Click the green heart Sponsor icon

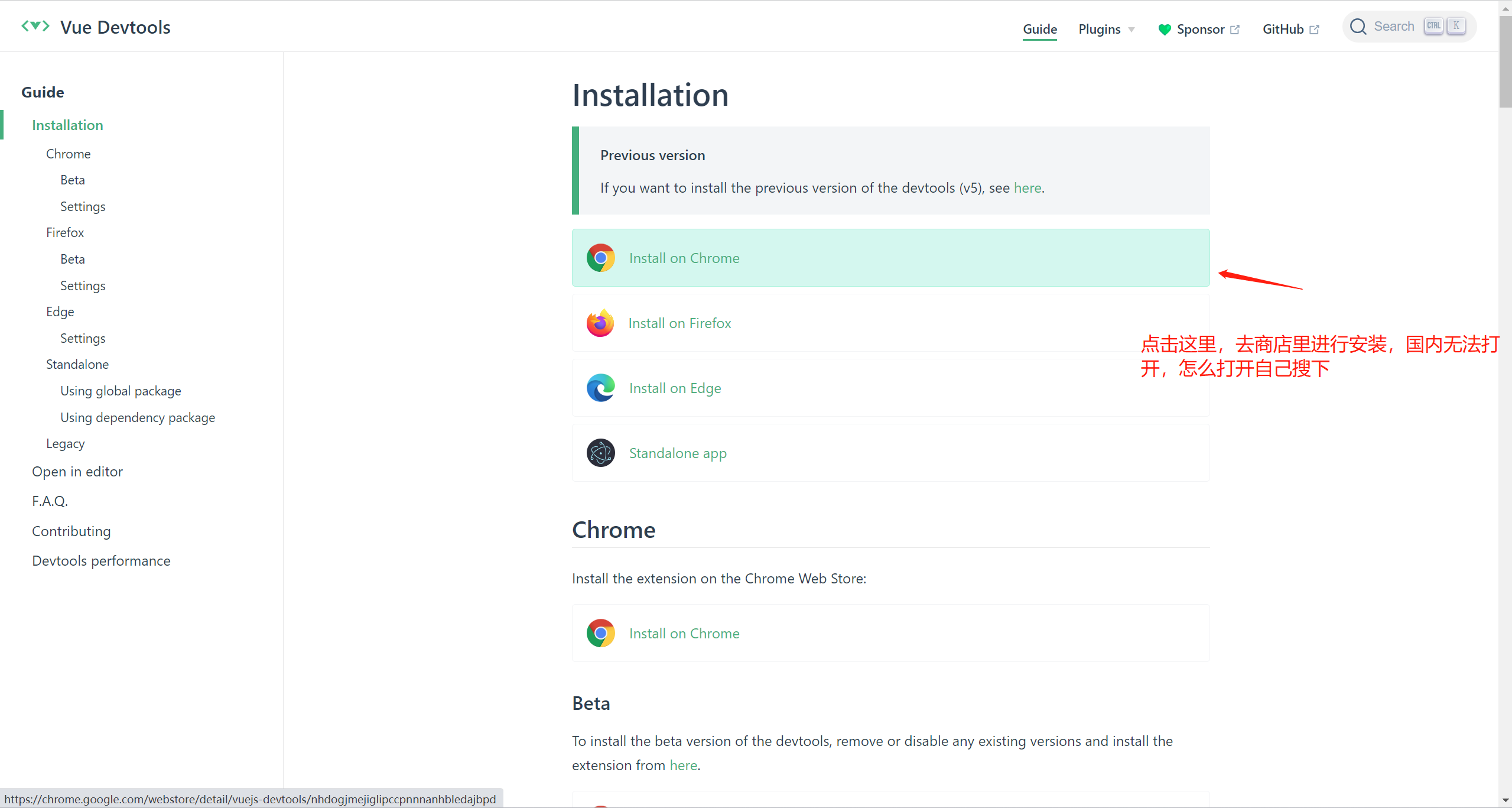1165,30
